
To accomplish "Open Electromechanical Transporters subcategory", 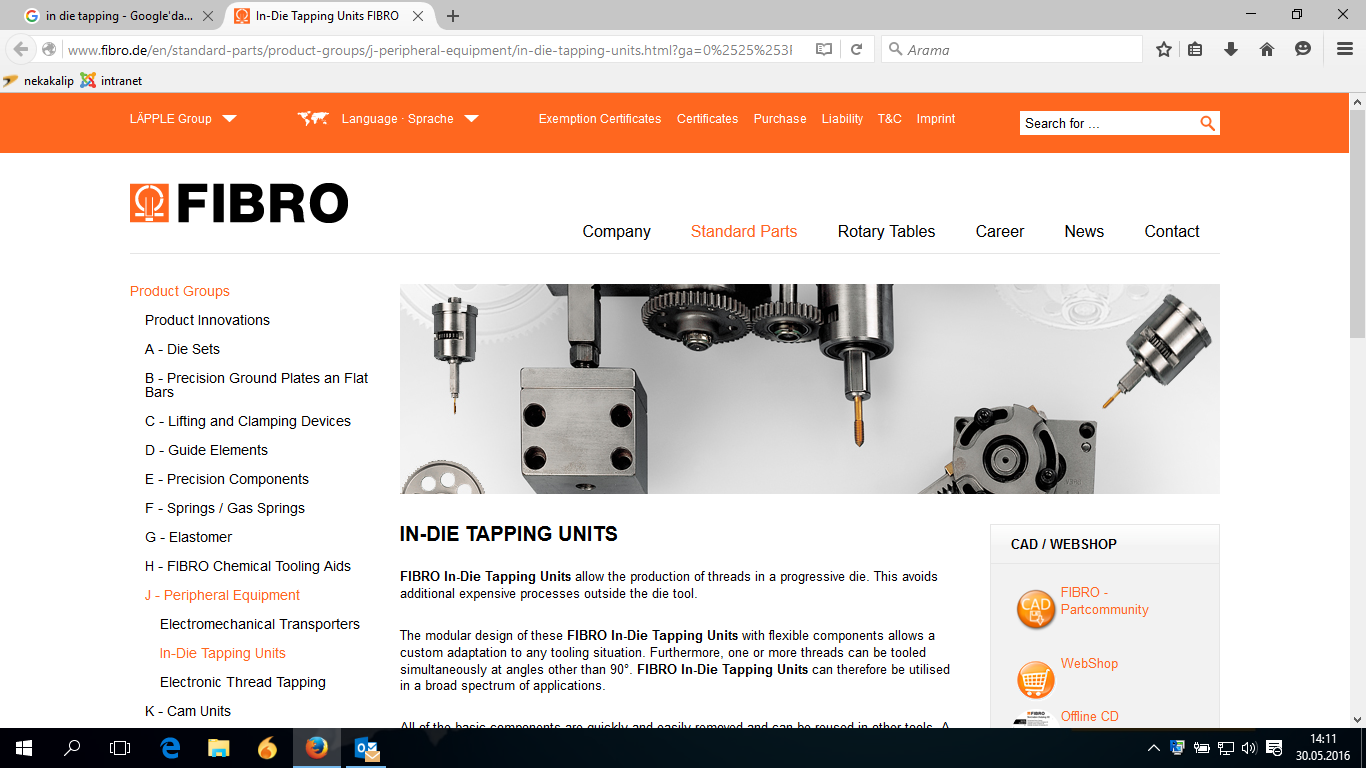I will [x=260, y=624].
